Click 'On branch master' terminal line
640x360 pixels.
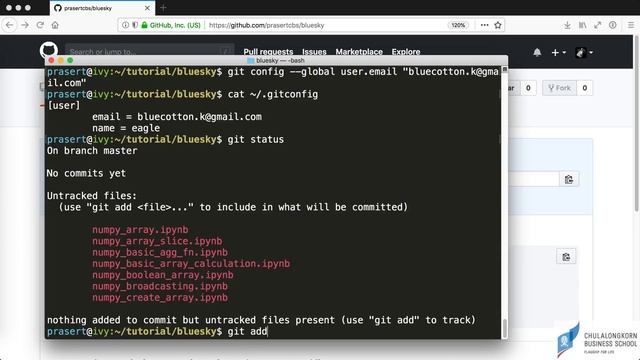tap(92, 151)
